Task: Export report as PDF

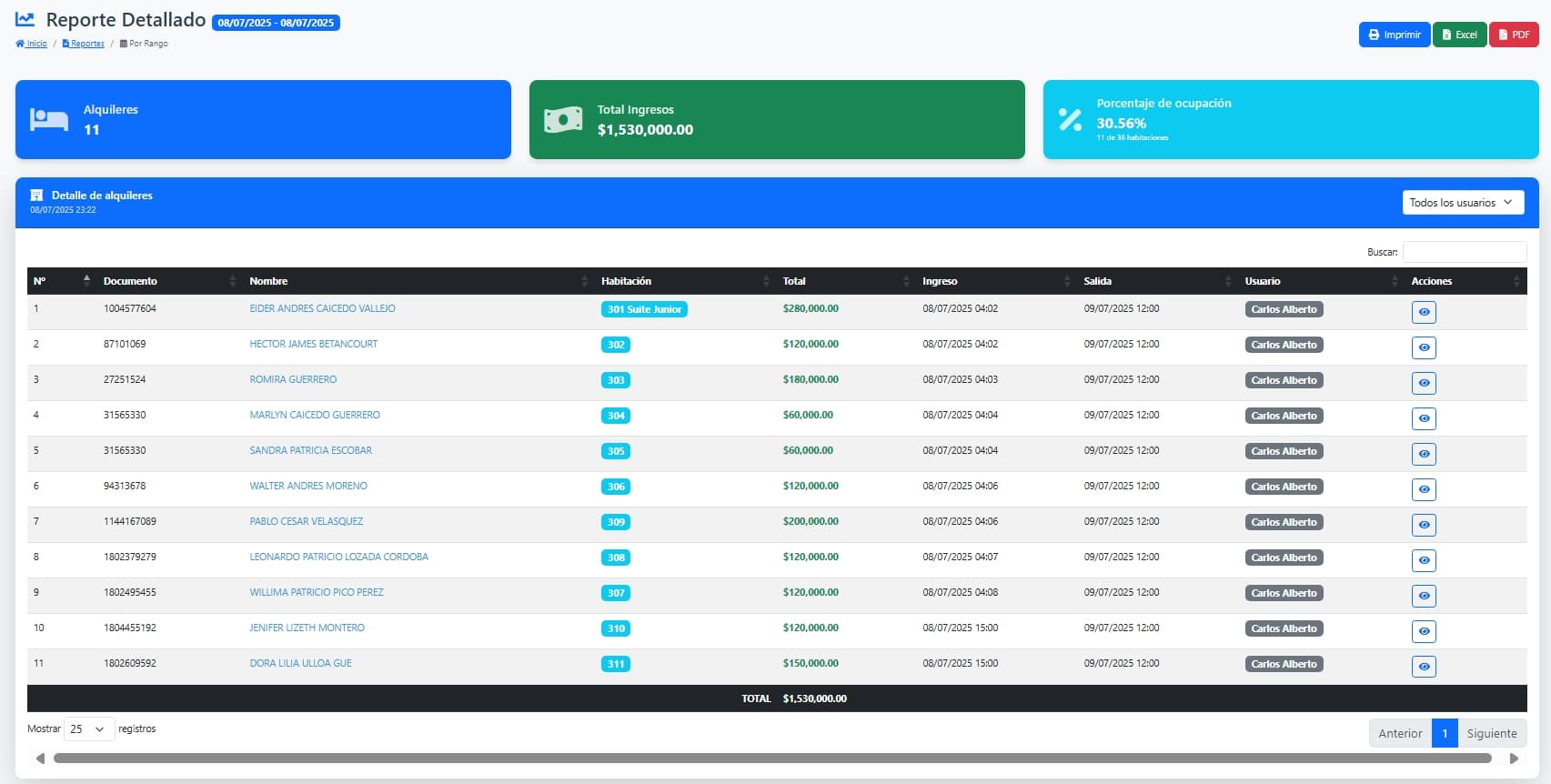Action: 1513,35
